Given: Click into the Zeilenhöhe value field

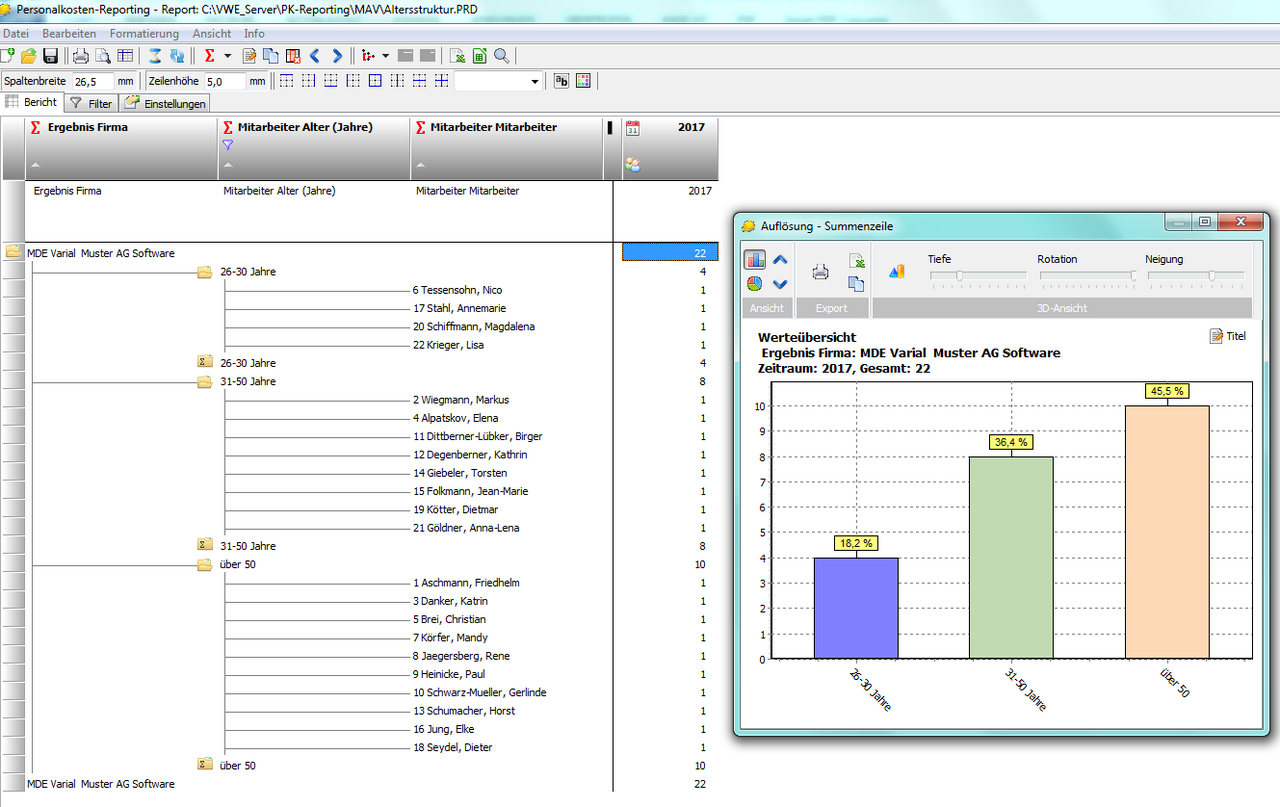Looking at the screenshot, I should pyautogui.click(x=225, y=81).
